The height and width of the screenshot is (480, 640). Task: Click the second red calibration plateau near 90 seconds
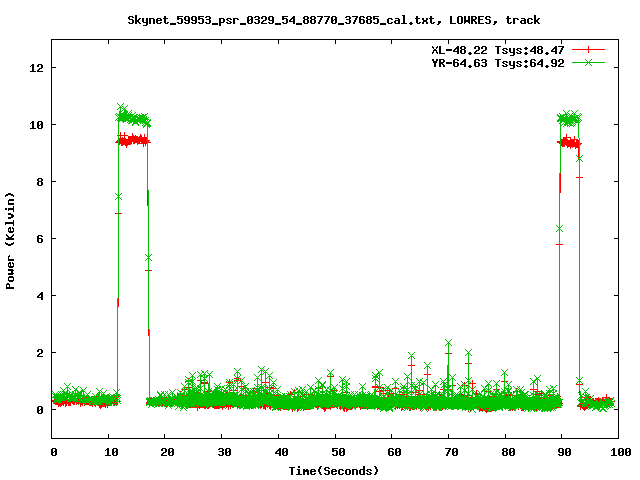[x=569, y=142]
